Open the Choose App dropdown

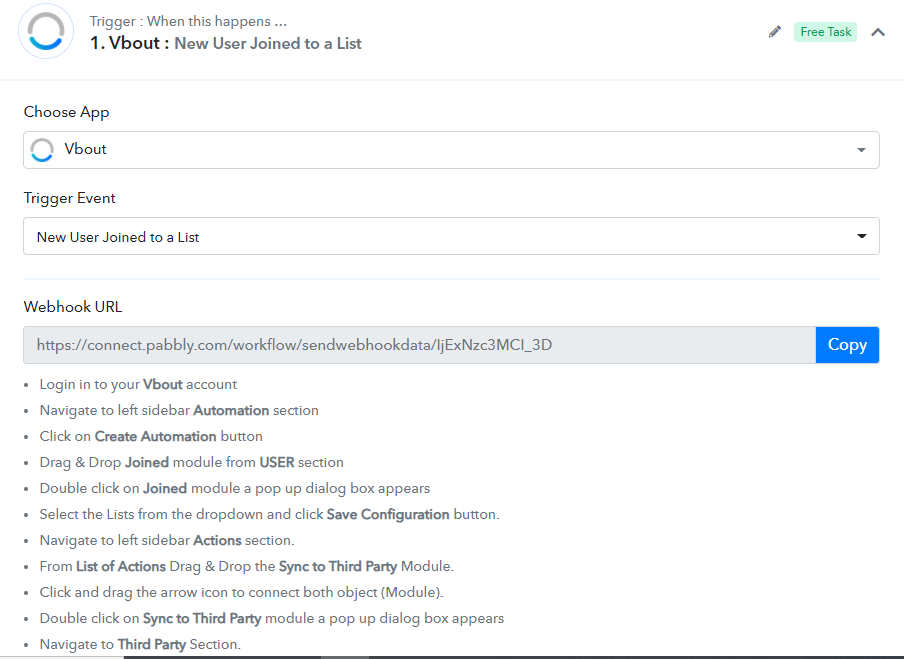pyautogui.click(x=451, y=150)
